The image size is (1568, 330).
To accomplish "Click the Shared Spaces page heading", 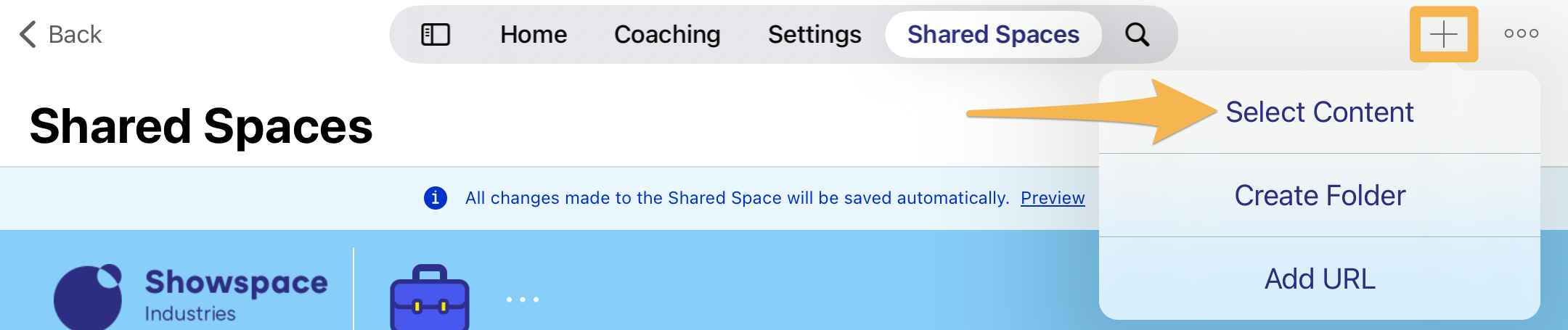I will tap(201, 126).
